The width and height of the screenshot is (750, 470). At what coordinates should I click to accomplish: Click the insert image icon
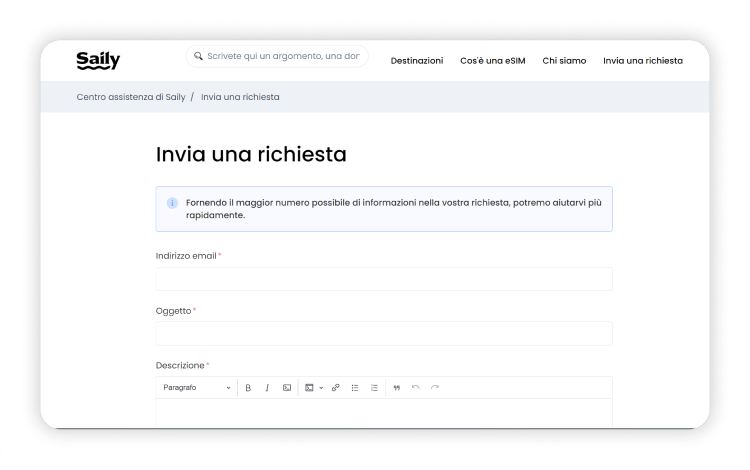click(309, 387)
